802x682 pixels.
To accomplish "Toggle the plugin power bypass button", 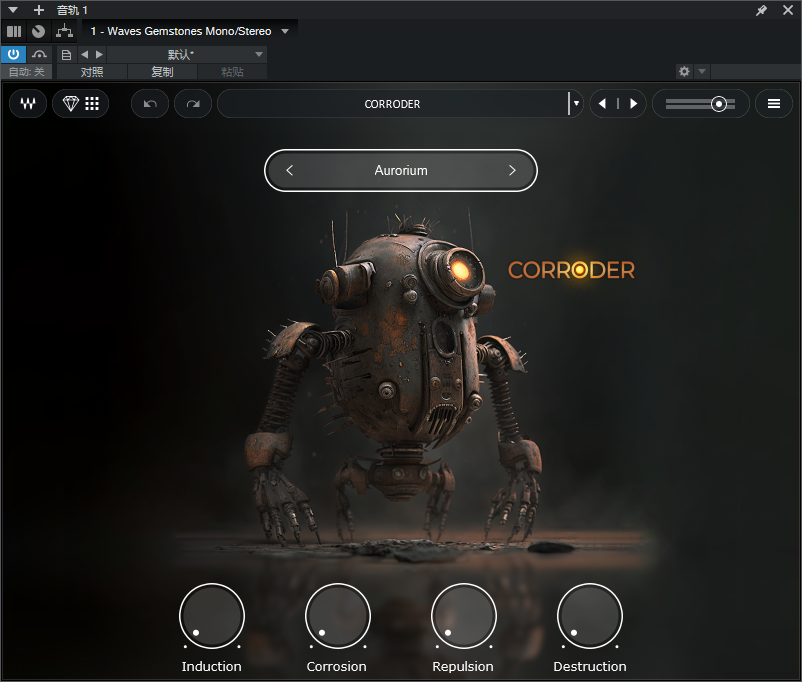I will (13, 54).
